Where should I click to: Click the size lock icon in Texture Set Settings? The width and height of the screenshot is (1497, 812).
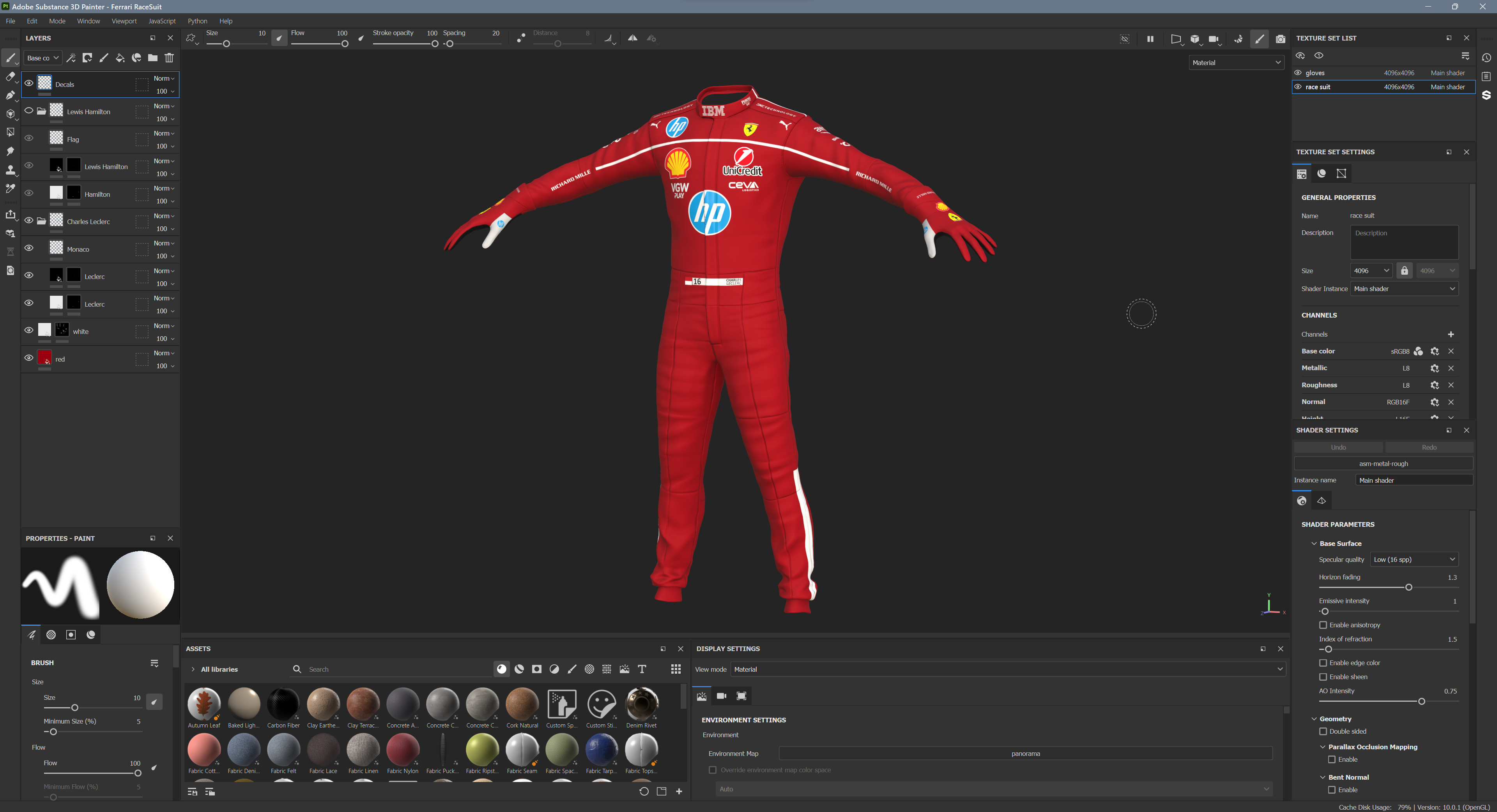1405,271
